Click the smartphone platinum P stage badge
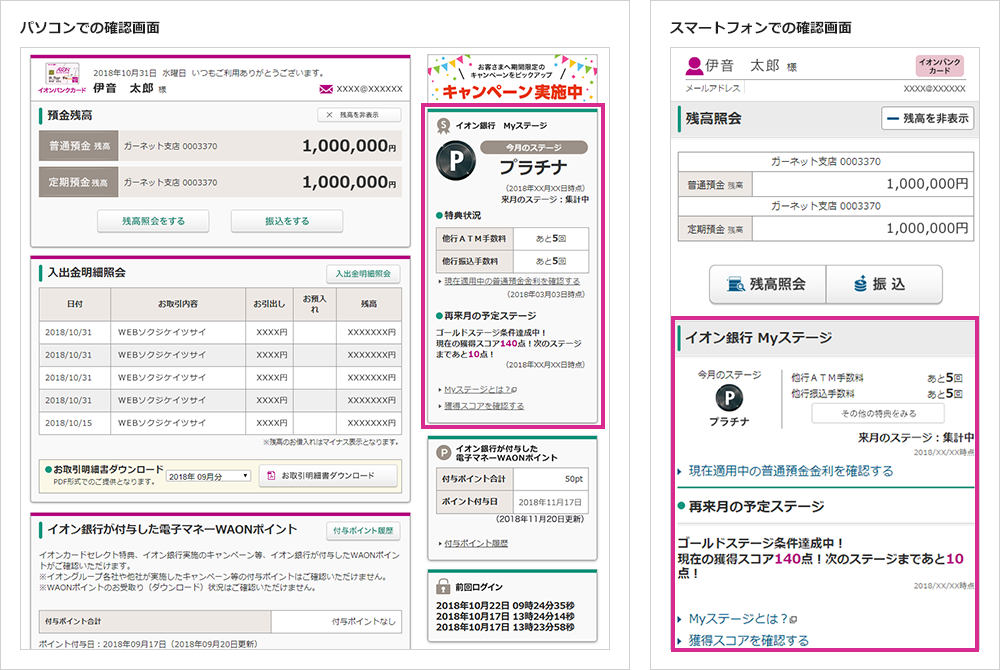Image resolution: width=1000 pixels, height=670 pixels. (729, 398)
